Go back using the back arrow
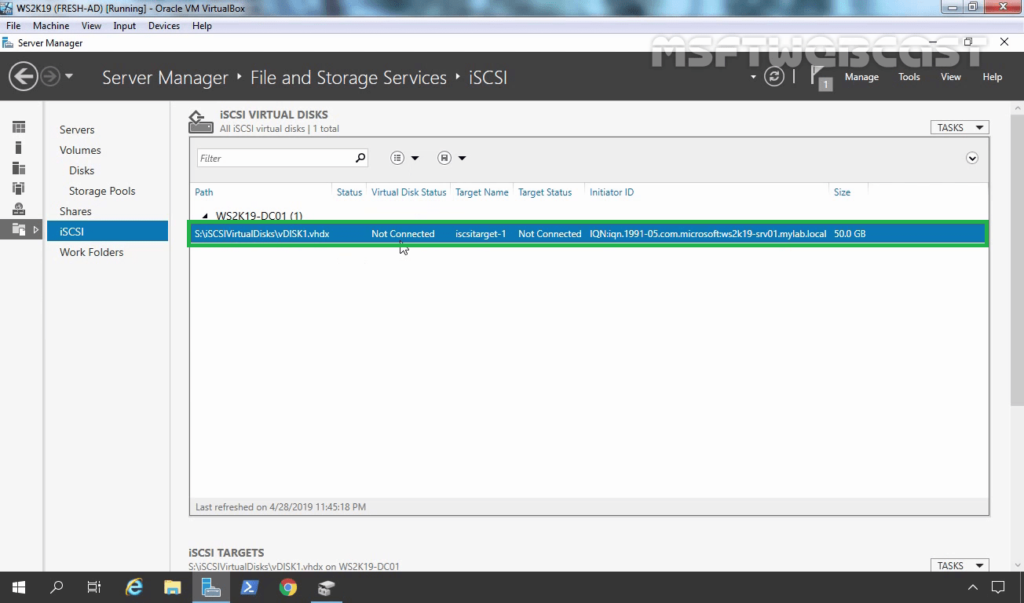1024x603 pixels. tap(23, 77)
